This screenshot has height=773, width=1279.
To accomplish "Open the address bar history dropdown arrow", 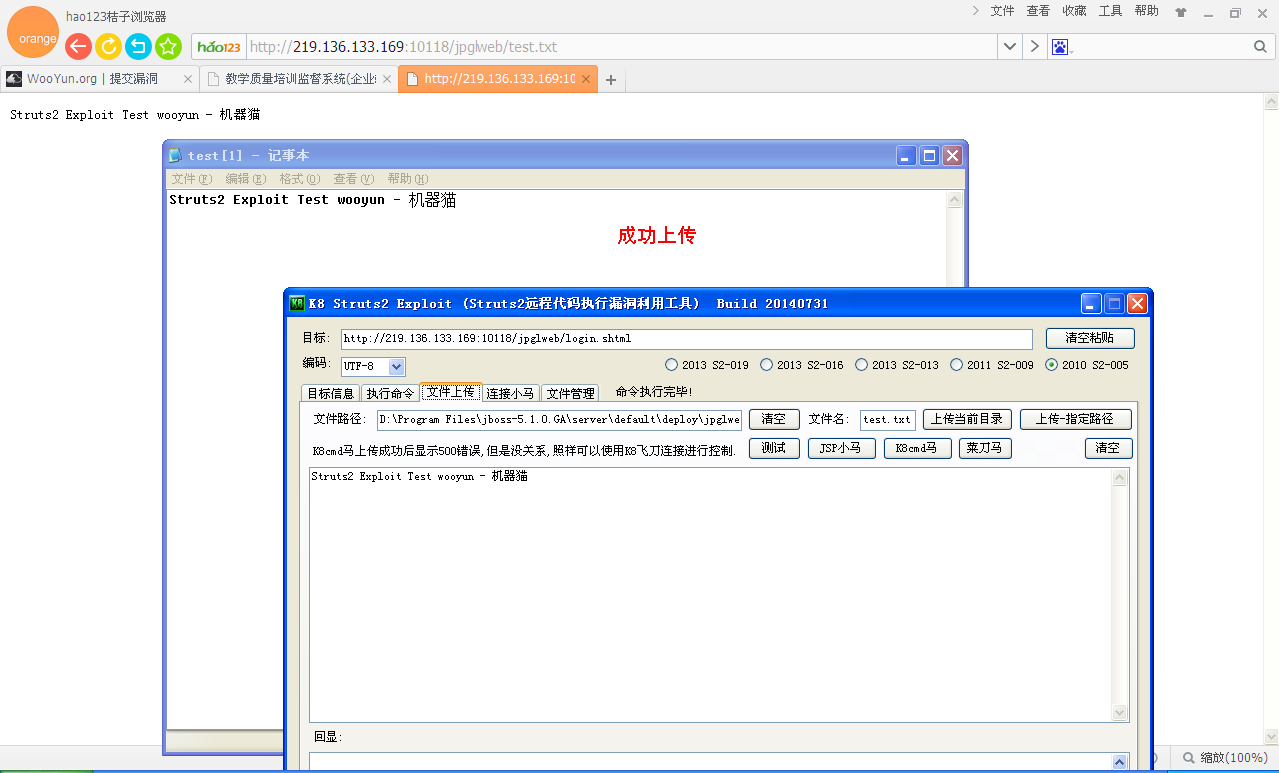I will [1010, 47].
